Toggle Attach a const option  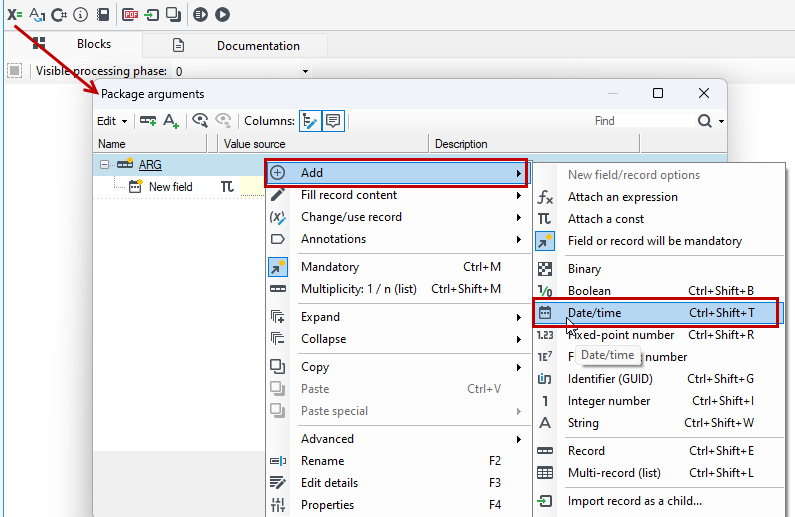659,219
